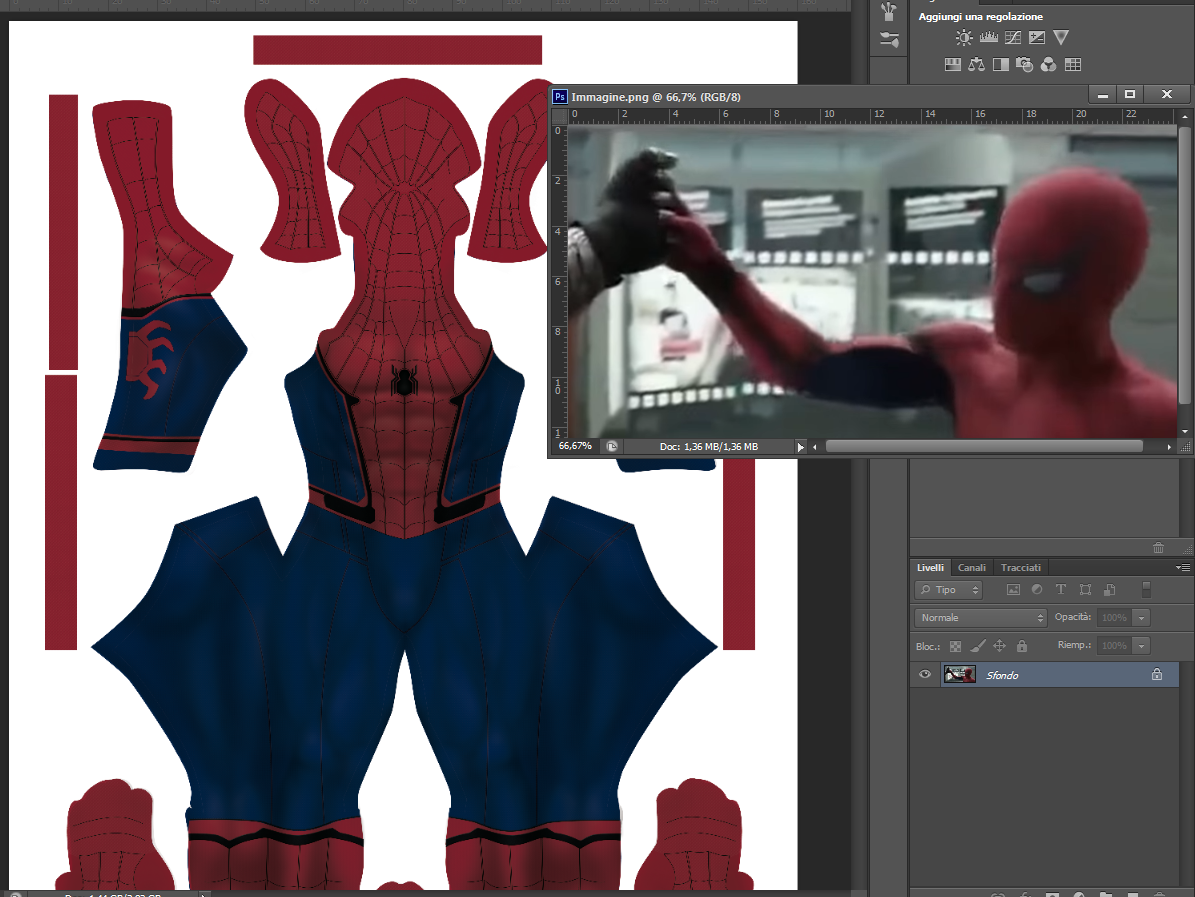
Task: Open the Doc info arrow menu in Immagine.png
Action: coord(800,447)
